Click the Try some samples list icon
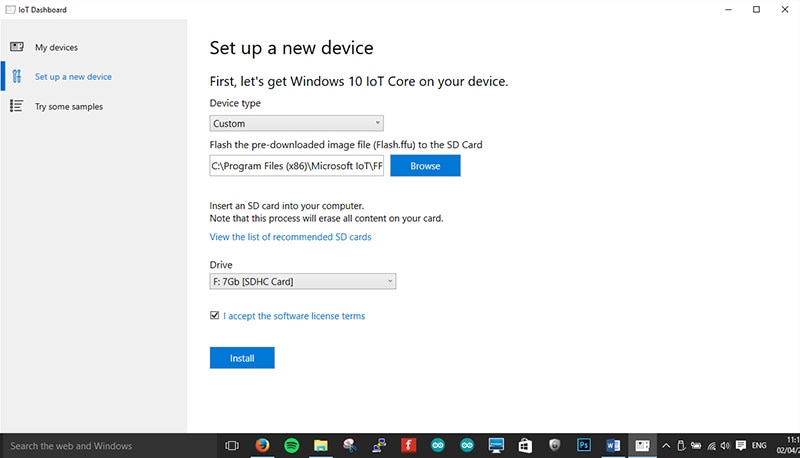This screenshot has height=458, width=800. [17, 106]
